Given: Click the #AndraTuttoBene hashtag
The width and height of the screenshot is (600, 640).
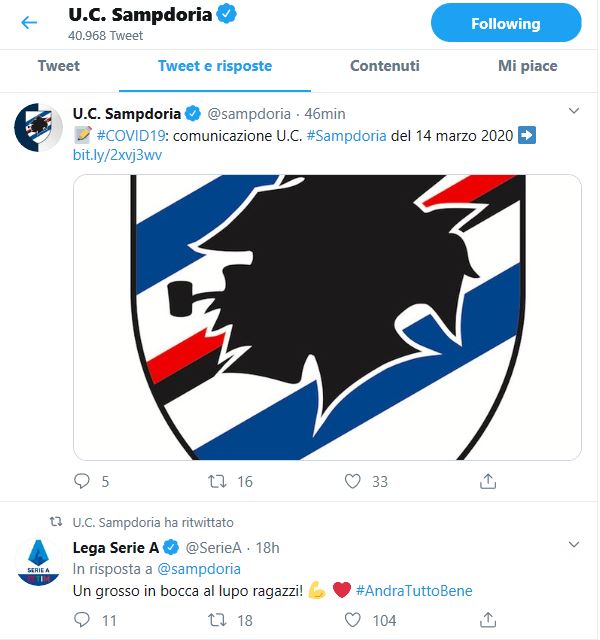Looking at the screenshot, I should coord(413,591).
